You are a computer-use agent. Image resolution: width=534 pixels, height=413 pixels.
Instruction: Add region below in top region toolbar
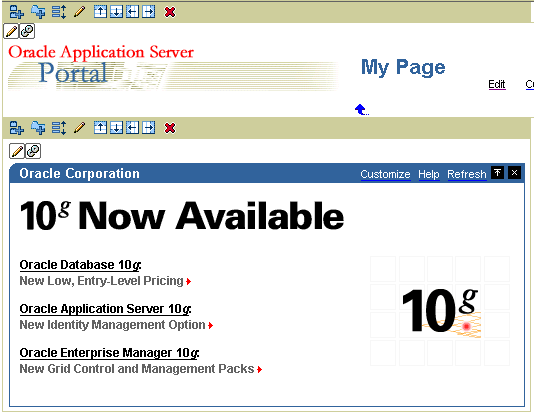[x=116, y=12]
